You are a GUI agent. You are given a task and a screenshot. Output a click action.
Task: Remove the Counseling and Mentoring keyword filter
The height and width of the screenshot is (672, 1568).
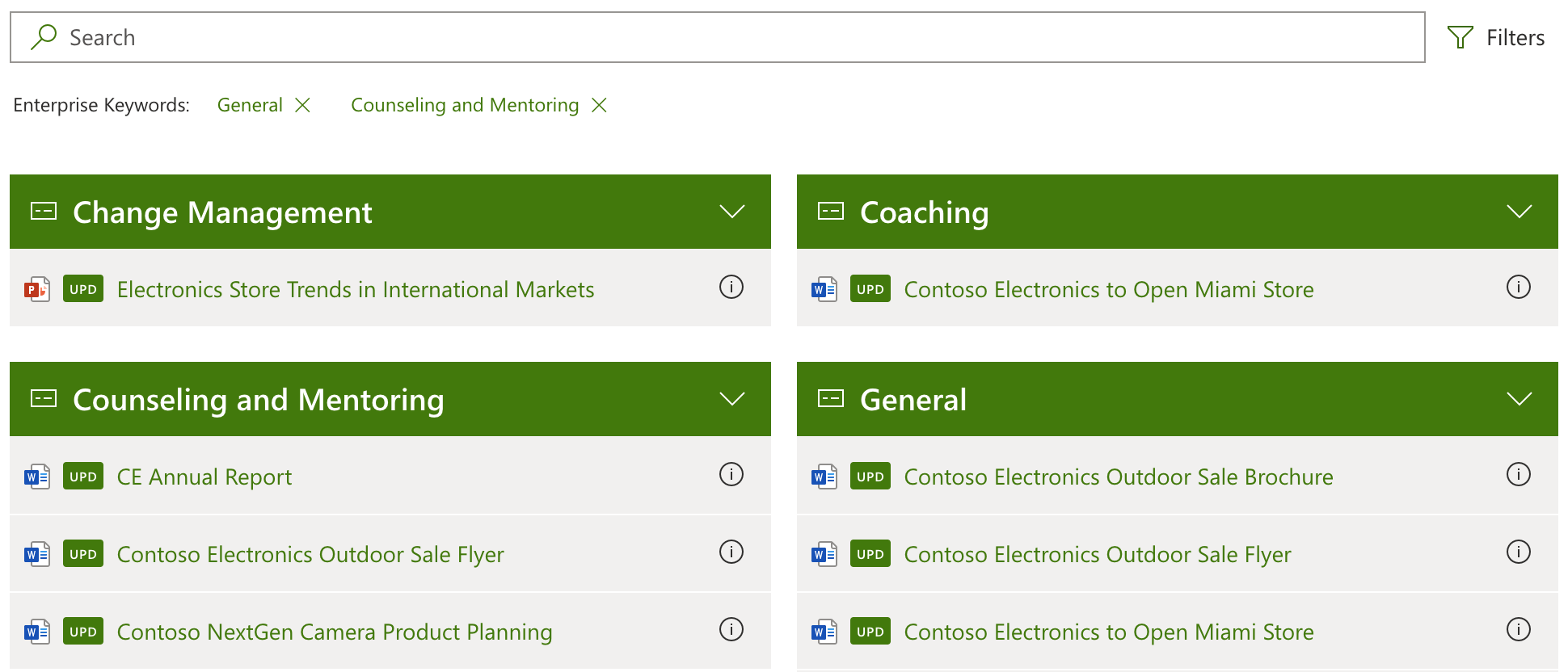(599, 105)
